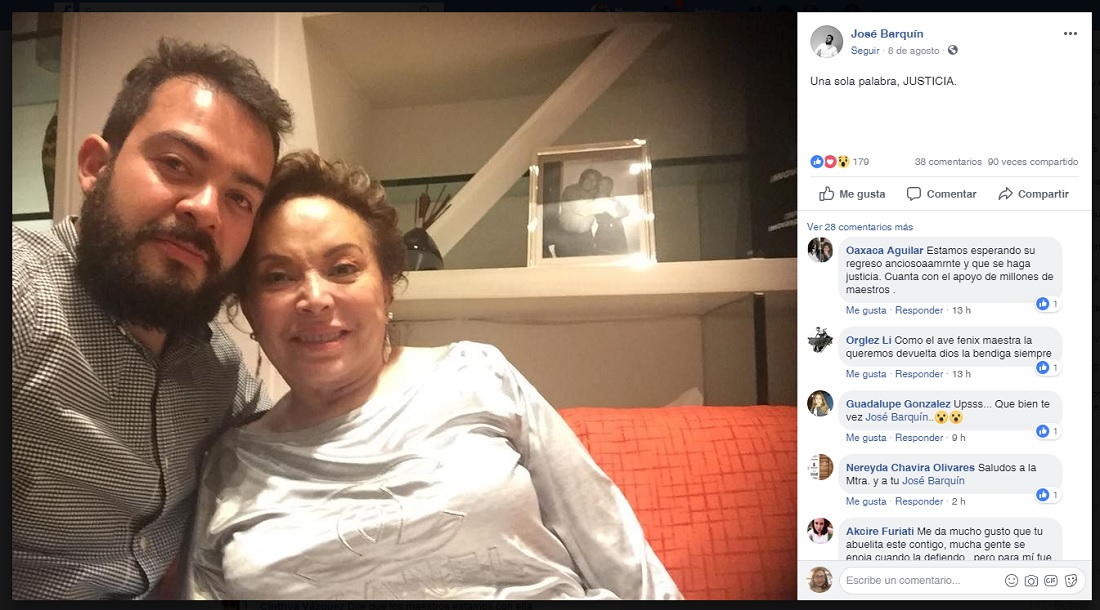Image resolution: width=1100 pixels, height=610 pixels.
Task: Open the sticker picker icon
Action: [1071, 581]
